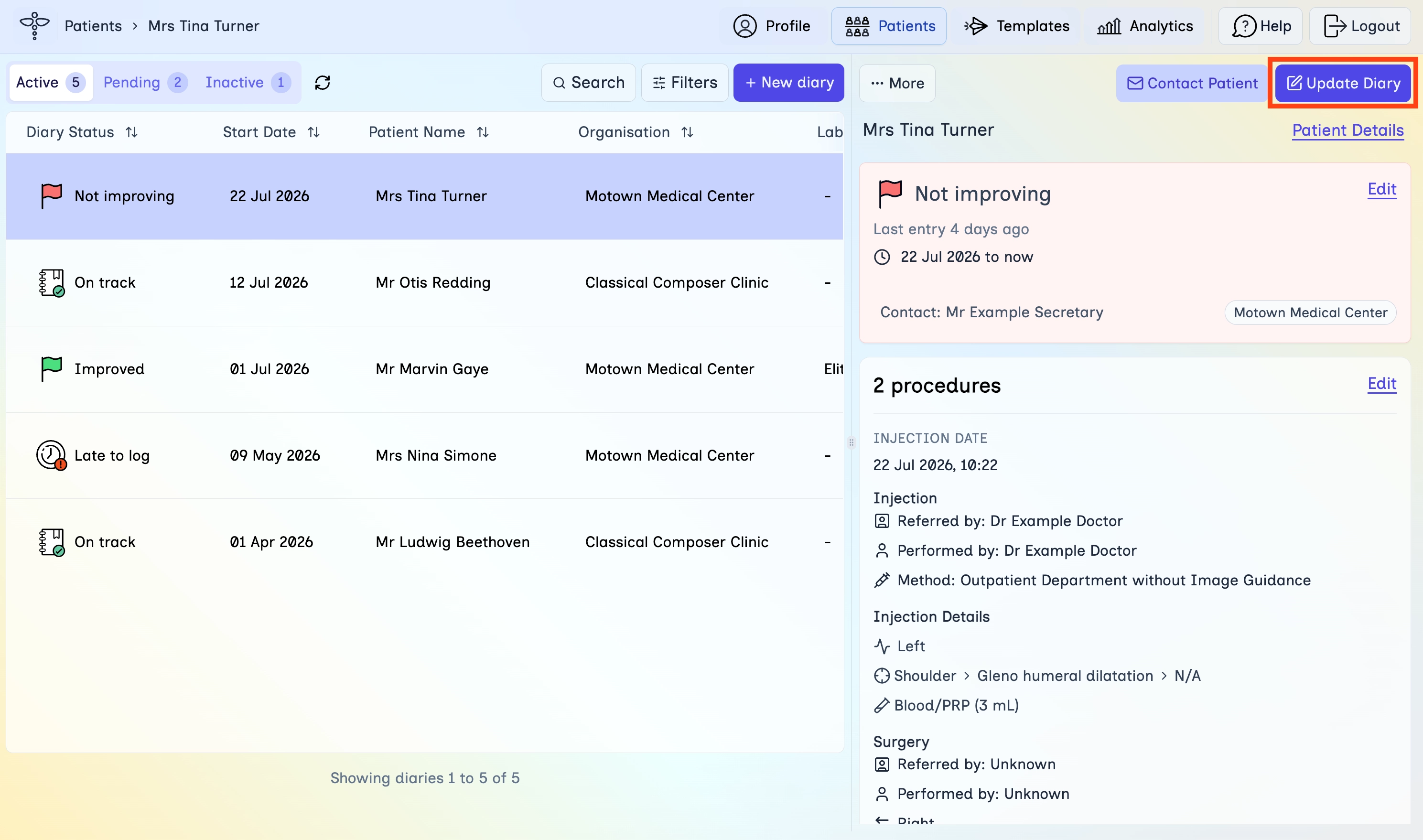Click Gleno humeral dilatation text
1423x840 pixels.
1065,676
